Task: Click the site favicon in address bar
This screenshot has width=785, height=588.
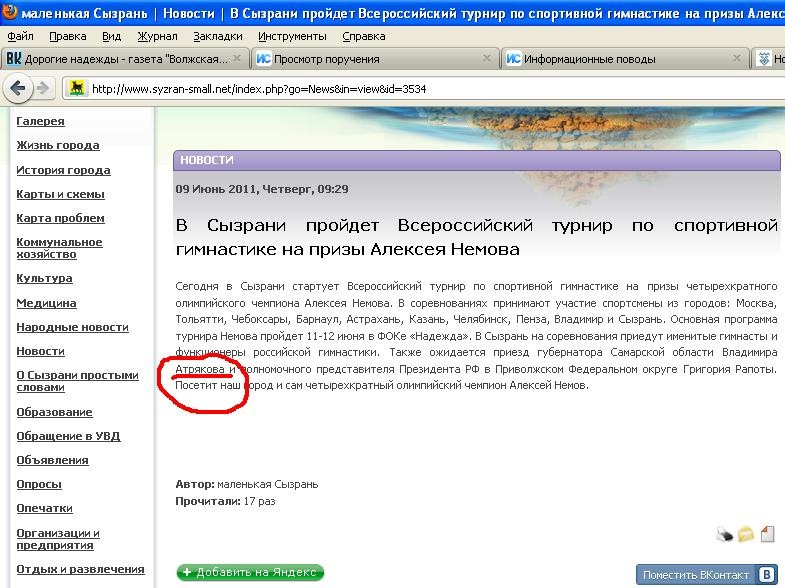Action: click(x=75, y=88)
